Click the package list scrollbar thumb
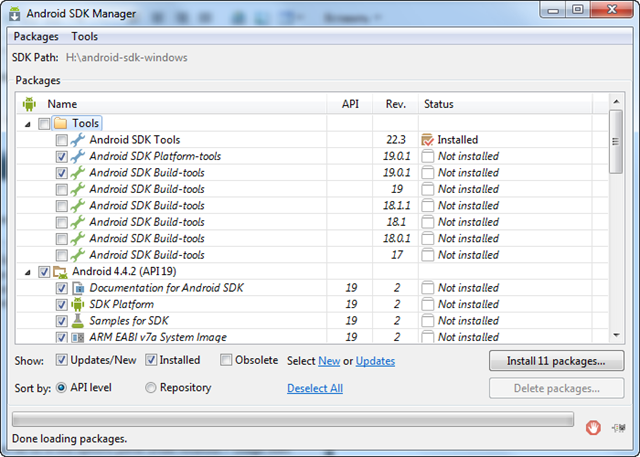Viewport: 640px width, 457px height. point(616,142)
